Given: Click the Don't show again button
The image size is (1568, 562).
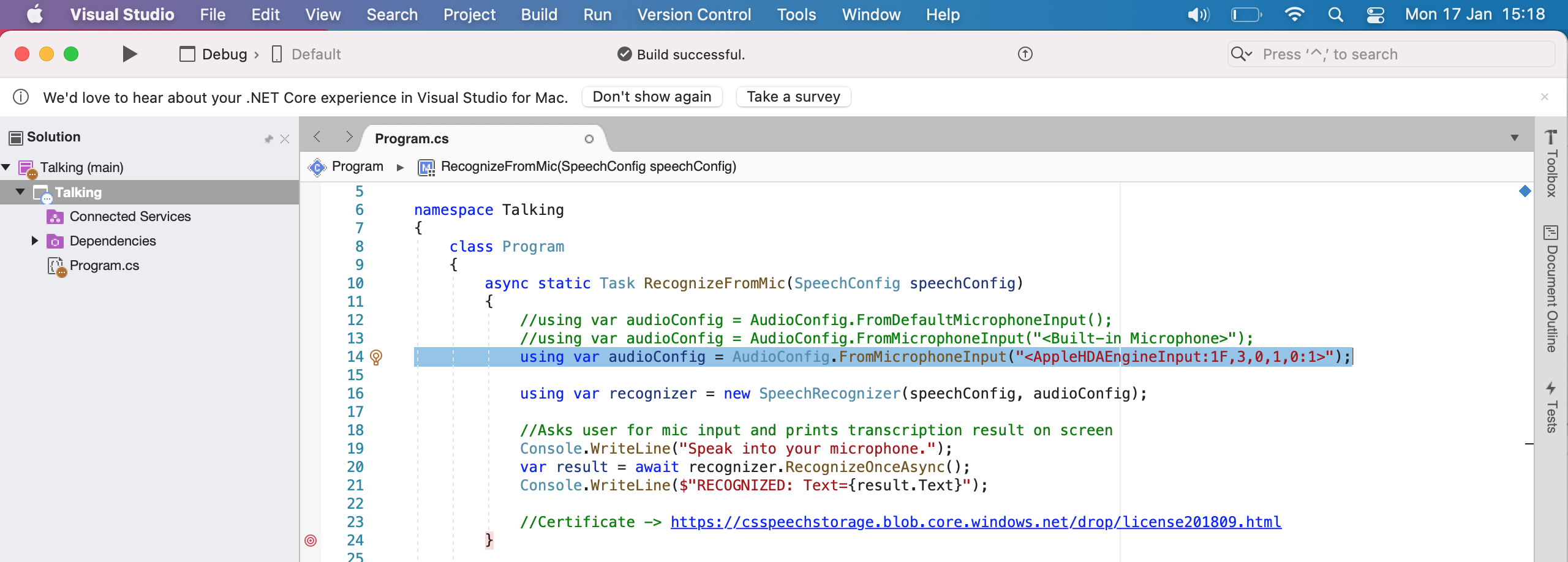Looking at the screenshot, I should [x=652, y=97].
